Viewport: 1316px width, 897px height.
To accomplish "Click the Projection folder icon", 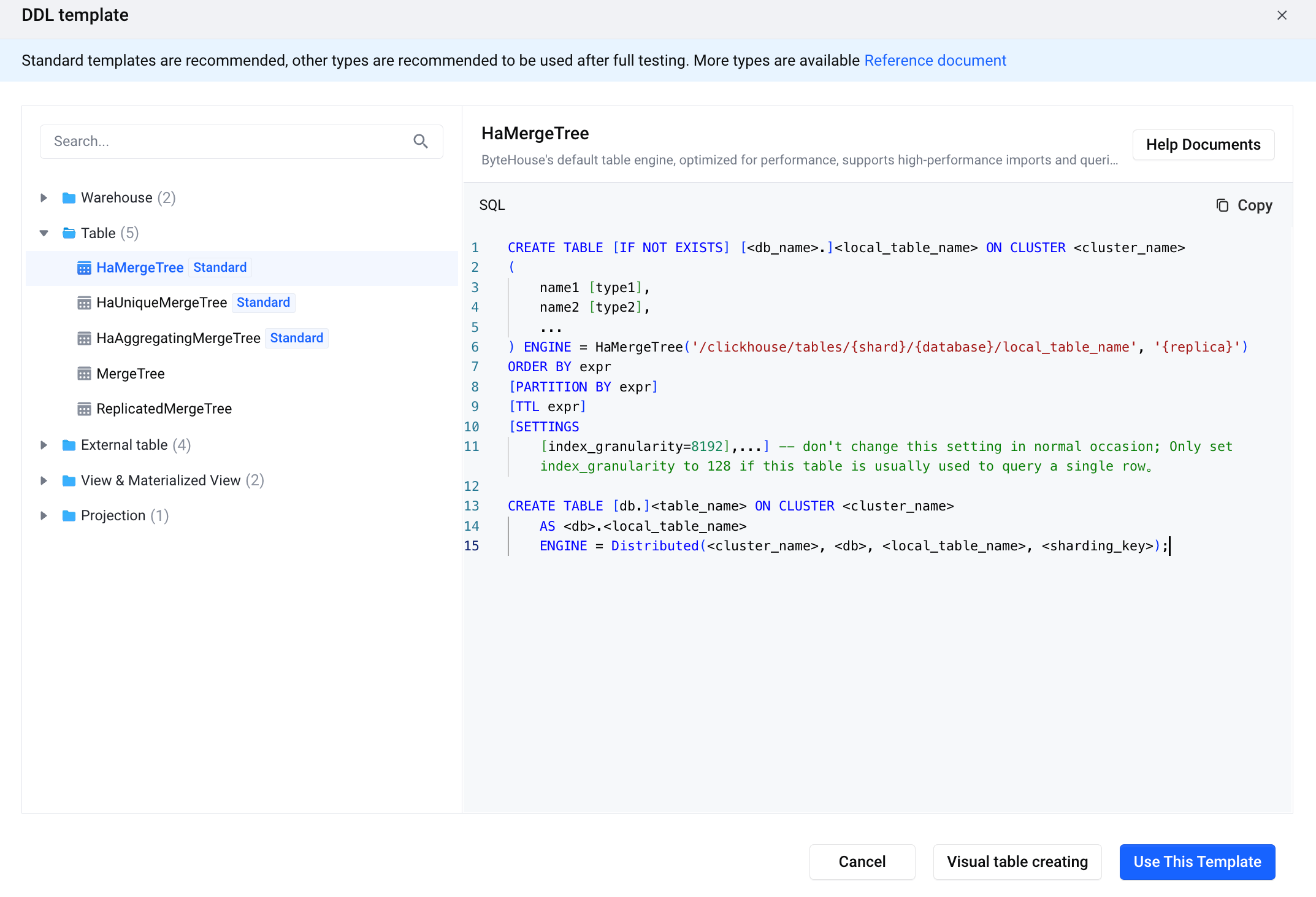I will coord(69,516).
